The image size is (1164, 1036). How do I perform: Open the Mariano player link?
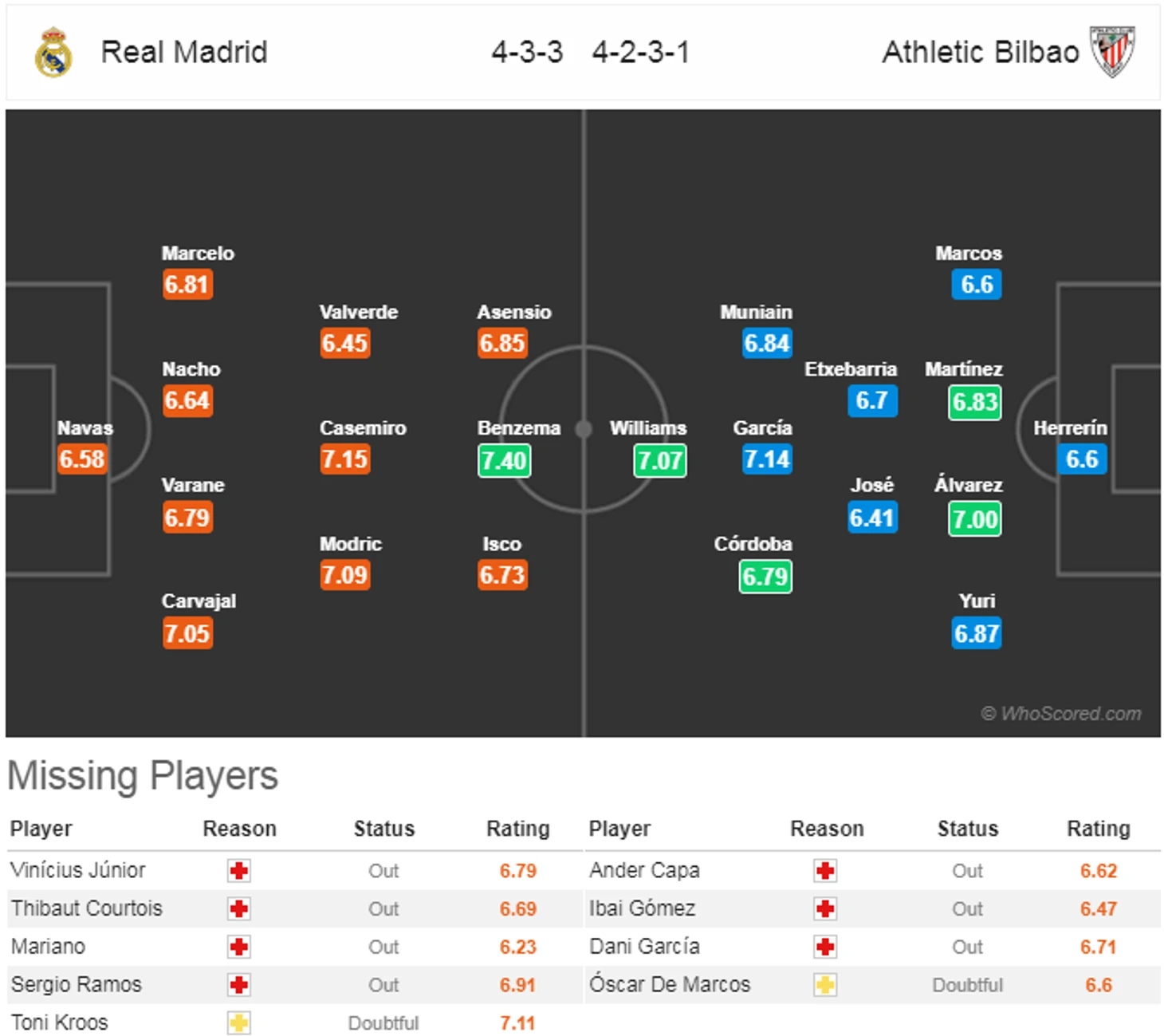click(48, 947)
